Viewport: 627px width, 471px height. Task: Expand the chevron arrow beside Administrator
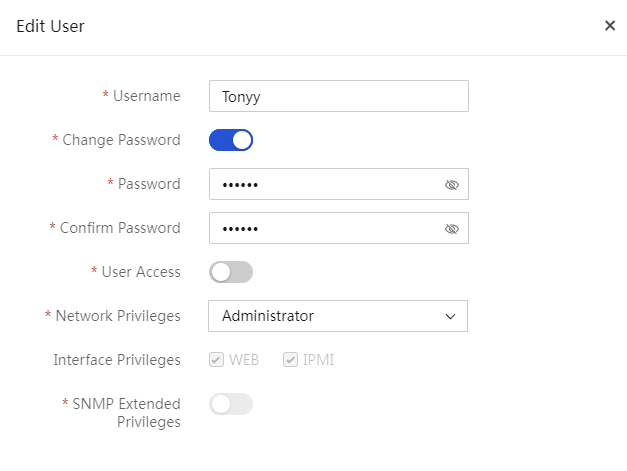point(450,317)
